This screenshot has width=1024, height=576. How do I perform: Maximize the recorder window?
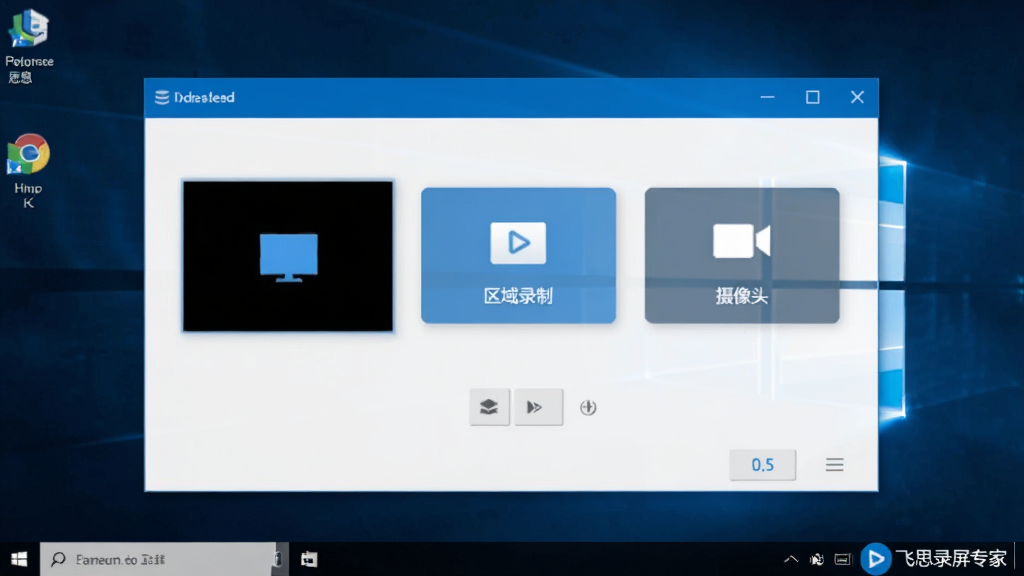tap(812, 97)
